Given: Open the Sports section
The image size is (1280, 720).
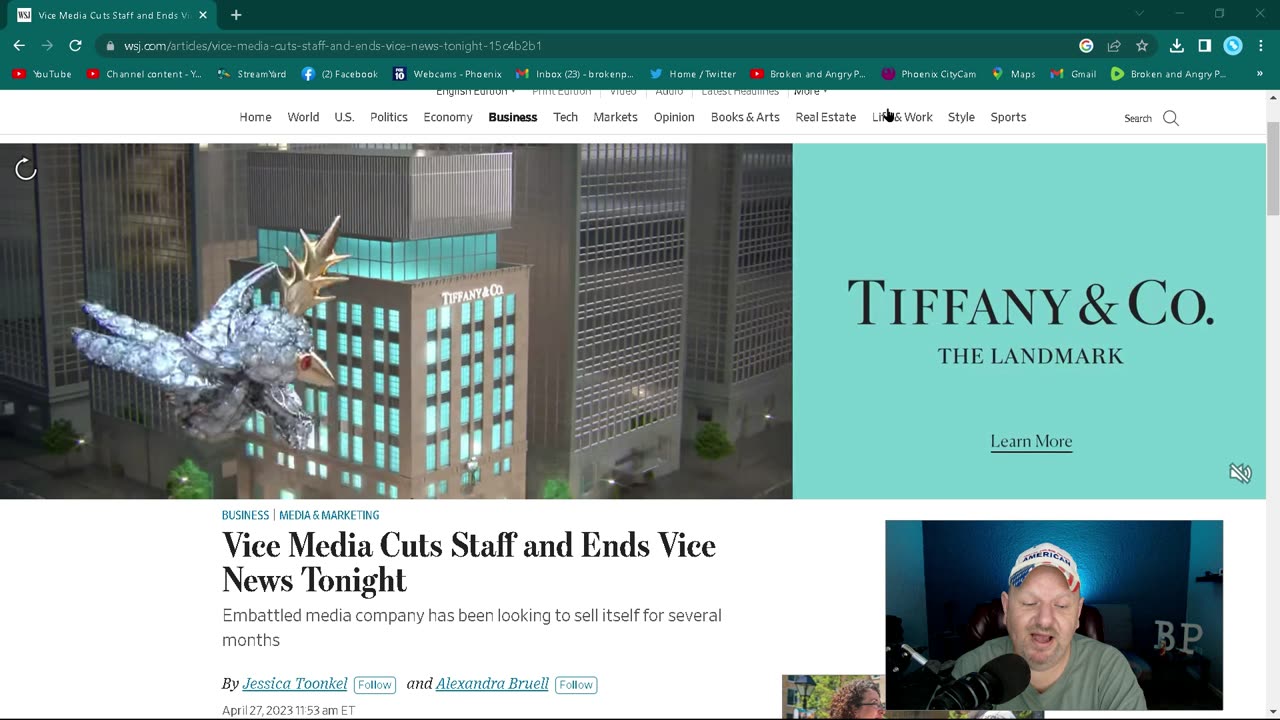Looking at the screenshot, I should tap(1008, 117).
